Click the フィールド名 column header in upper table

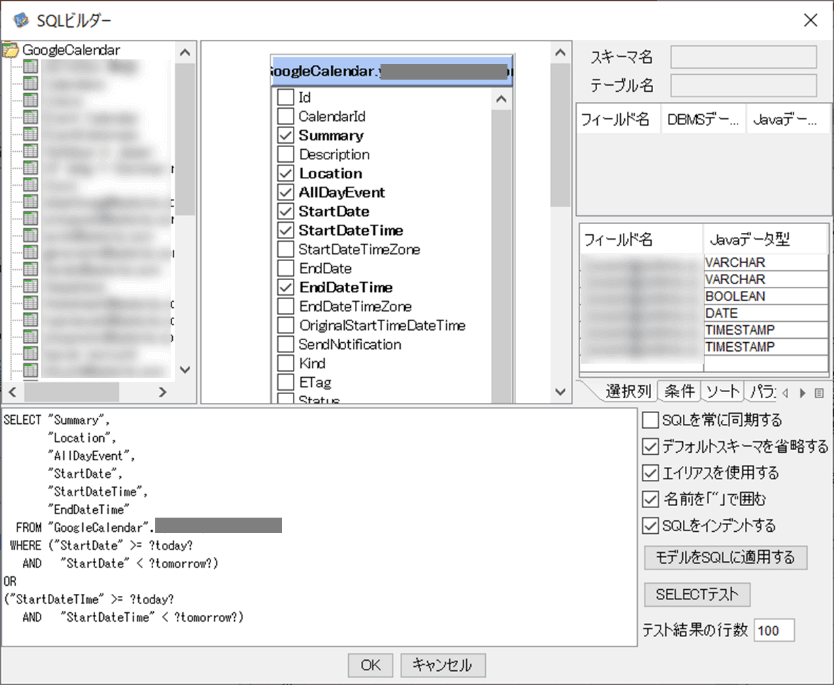619,119
